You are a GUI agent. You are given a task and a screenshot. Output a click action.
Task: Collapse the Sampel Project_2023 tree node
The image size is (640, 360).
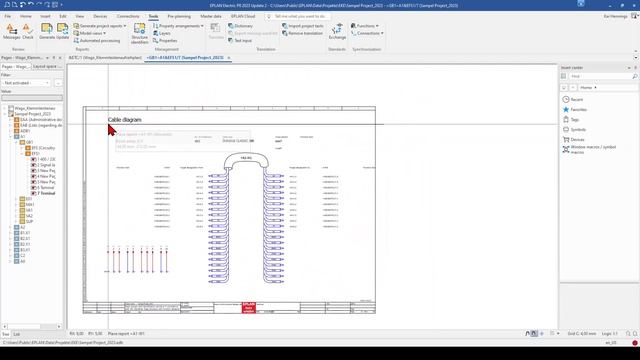coord(5,114)
